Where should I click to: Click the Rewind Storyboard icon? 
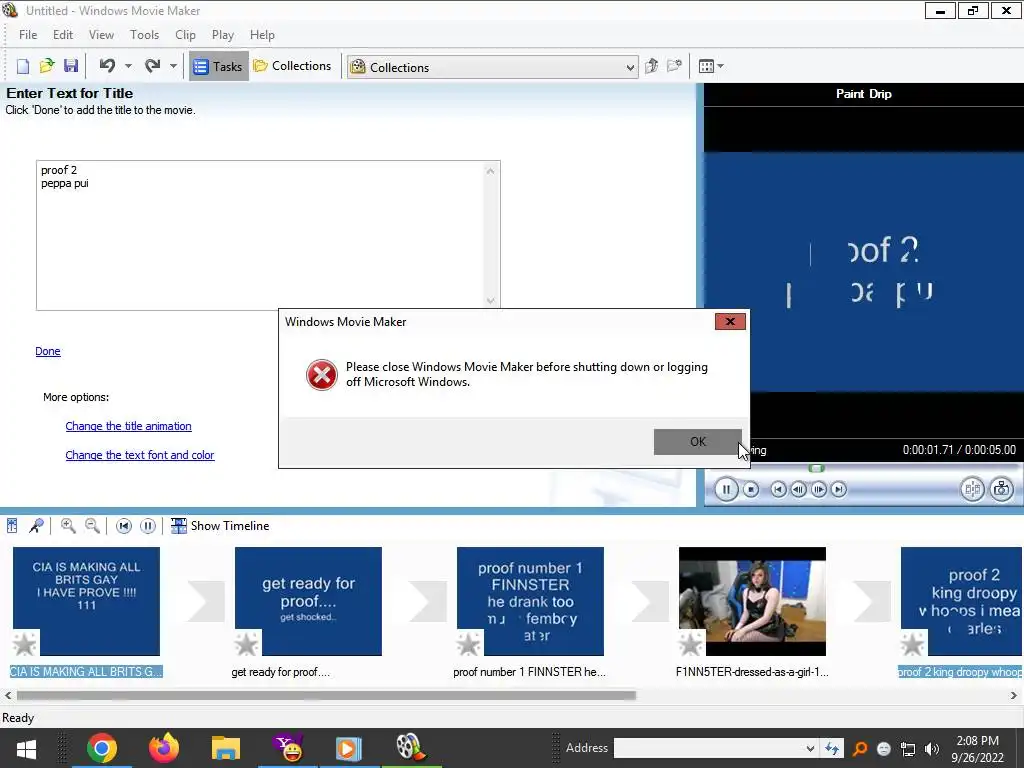tap(123, 526)
